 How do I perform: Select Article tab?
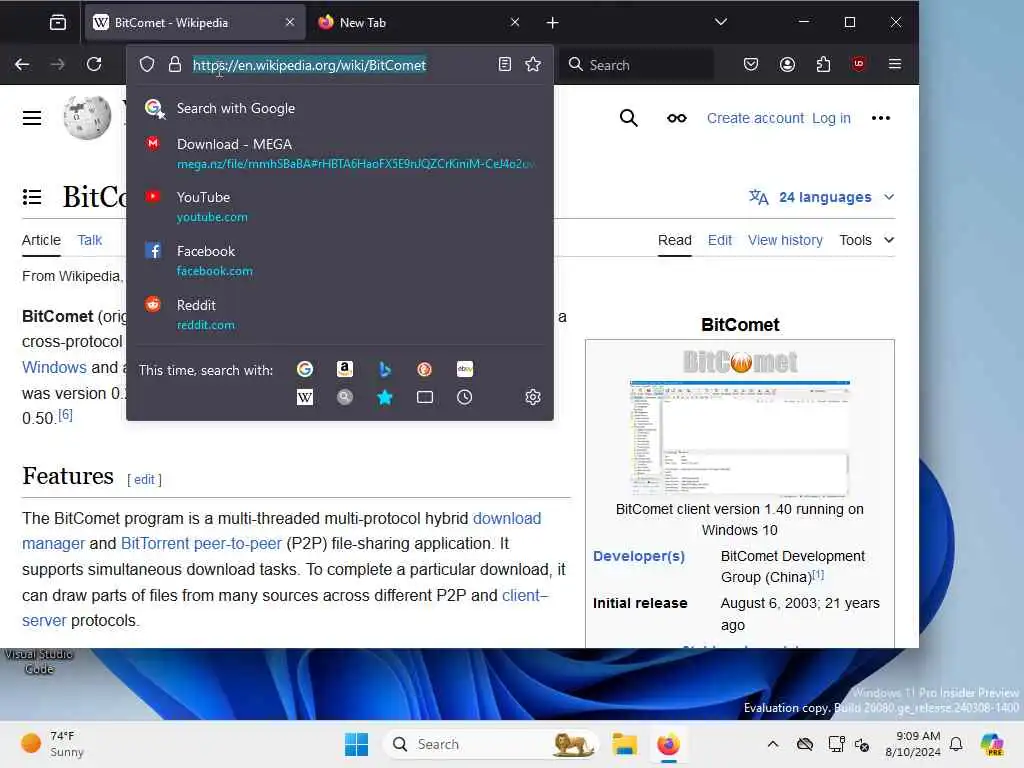[41, 240]
